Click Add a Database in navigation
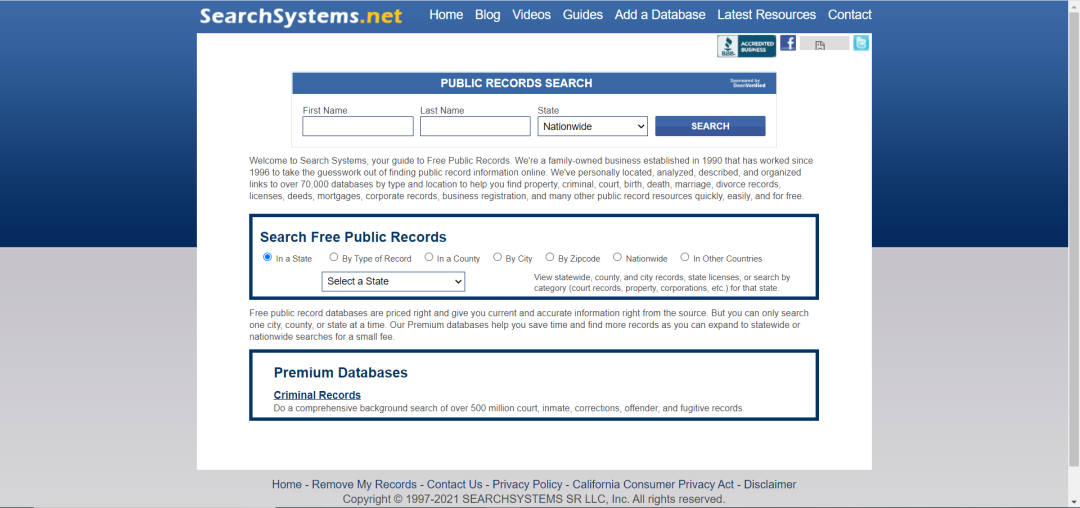Image resolution: width=1080 pixels, height=508 pixels. 660,14
